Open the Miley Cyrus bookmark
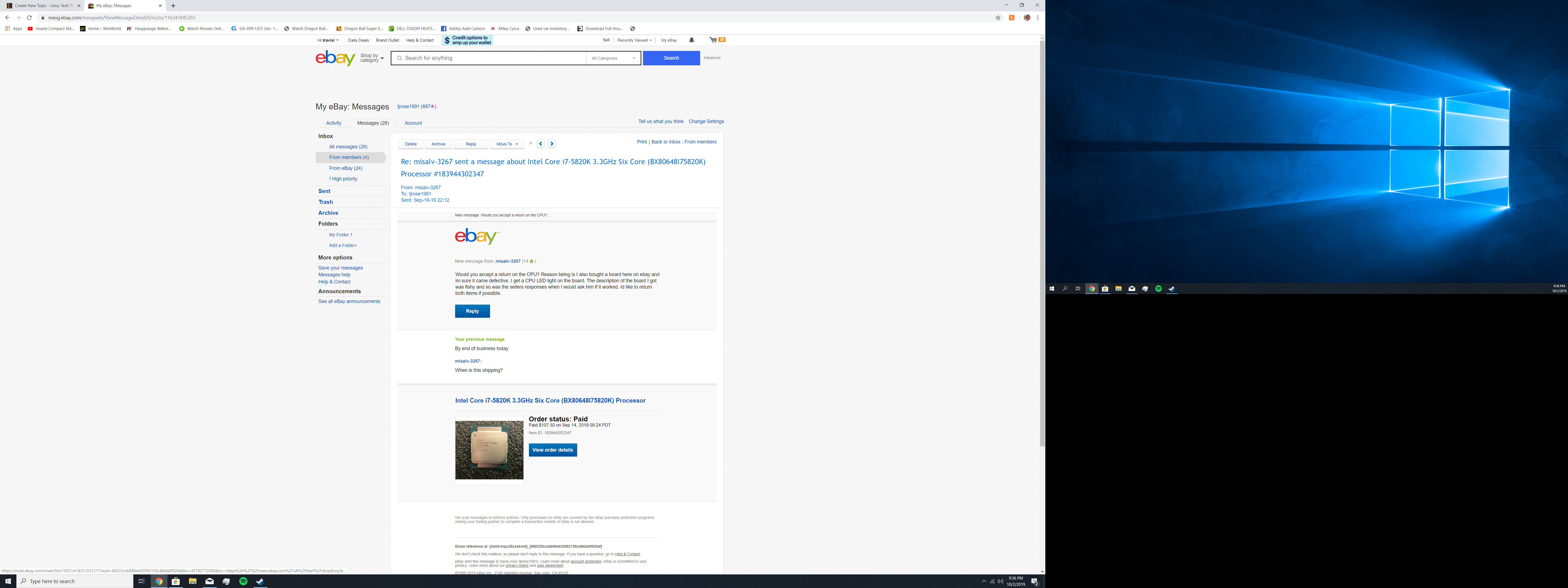The height and width of the screenshot is (588, 1568). (x=505, y=29)
